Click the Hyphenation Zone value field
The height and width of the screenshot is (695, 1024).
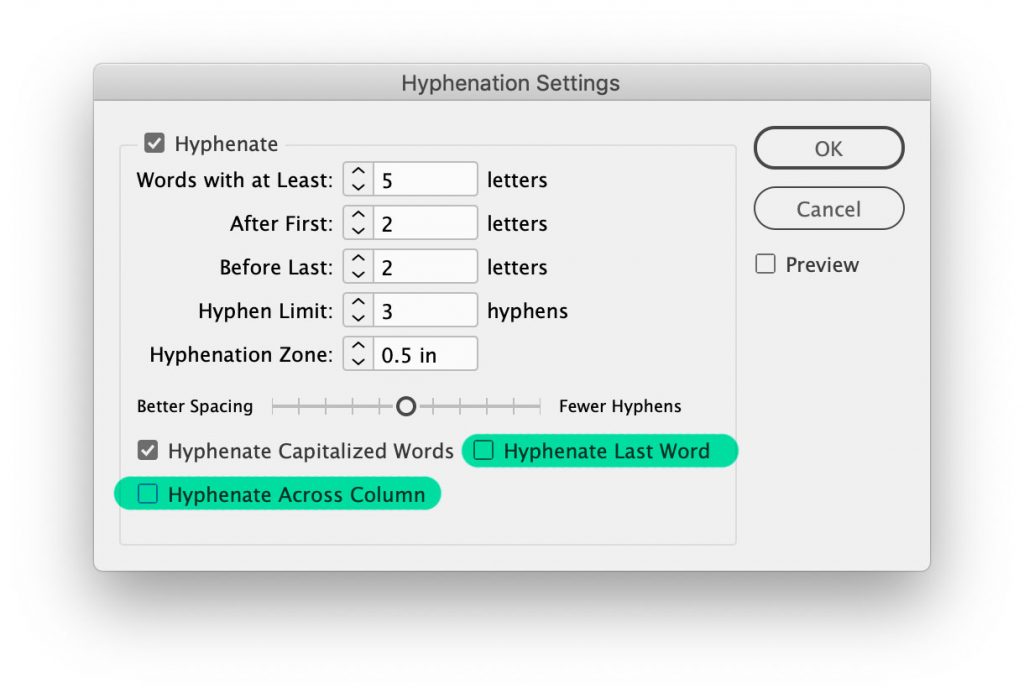click(425, 355)
